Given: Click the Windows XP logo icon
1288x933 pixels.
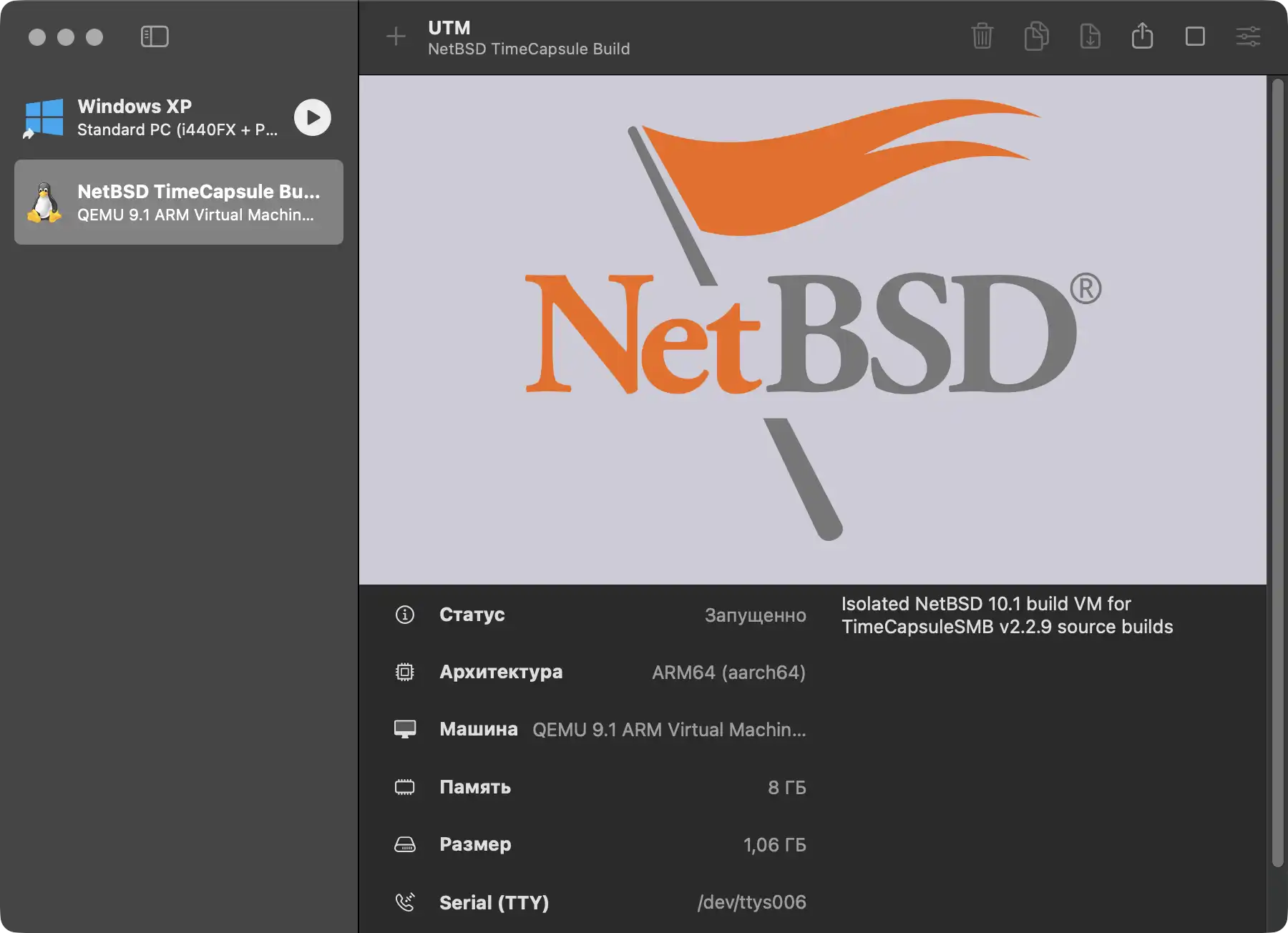Looking at the screenshot, I should click(x=43, y=117).
